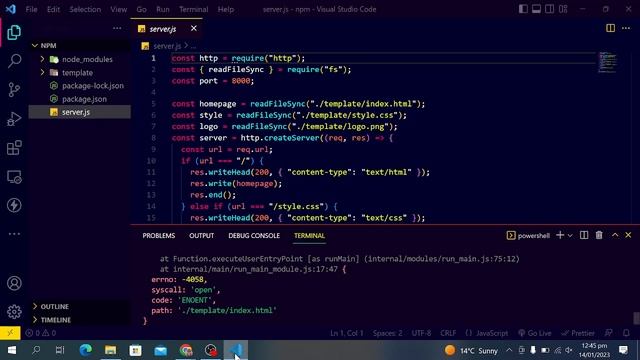Open terminal launch profile dropdown arrow
The width and height of the screenshot is (640, 360).
[570, 236]
